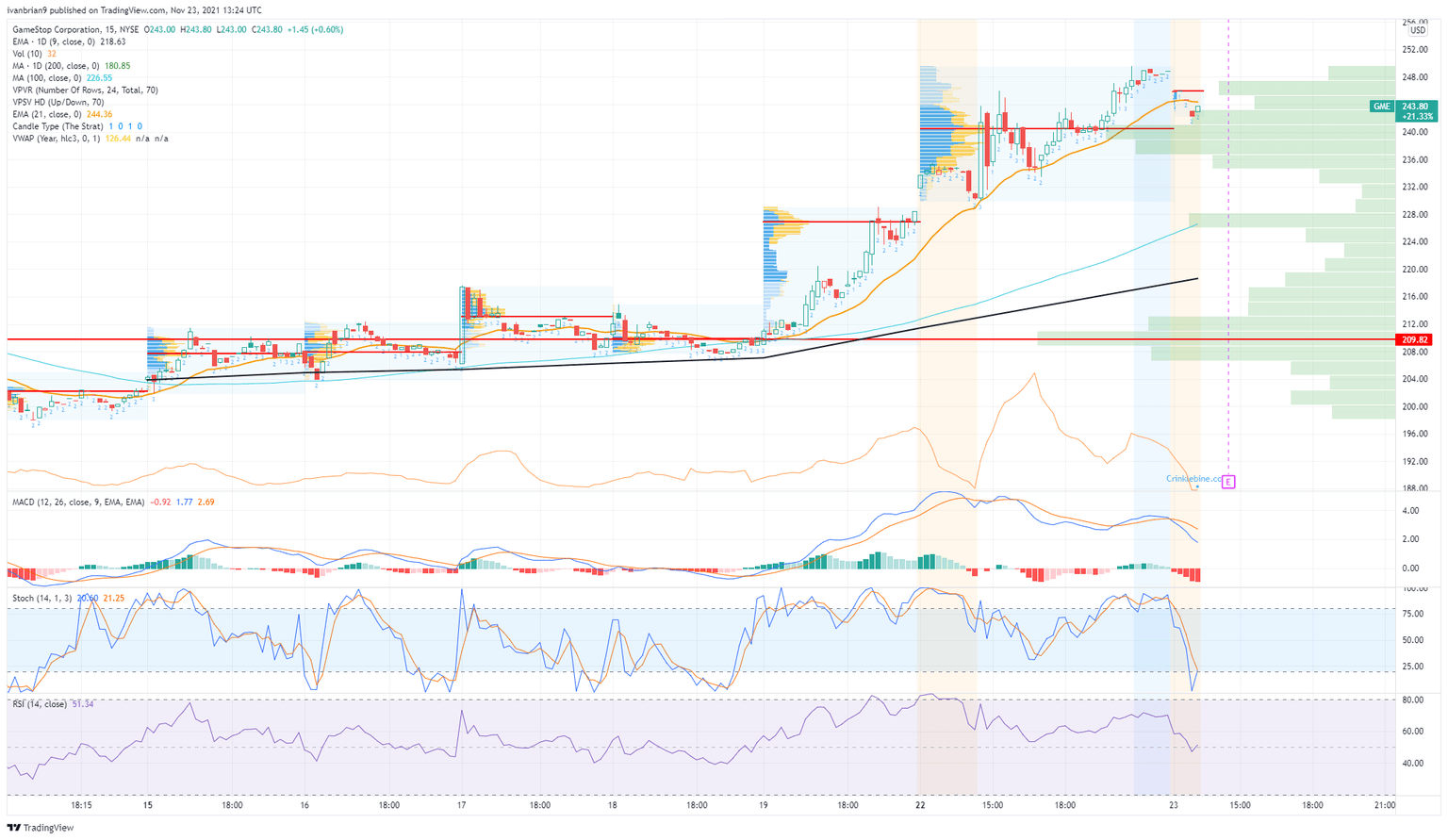This screenshot has height=840, width=1448.
Task: Click the 200.00 price scale label
Action: [1415, 407]
